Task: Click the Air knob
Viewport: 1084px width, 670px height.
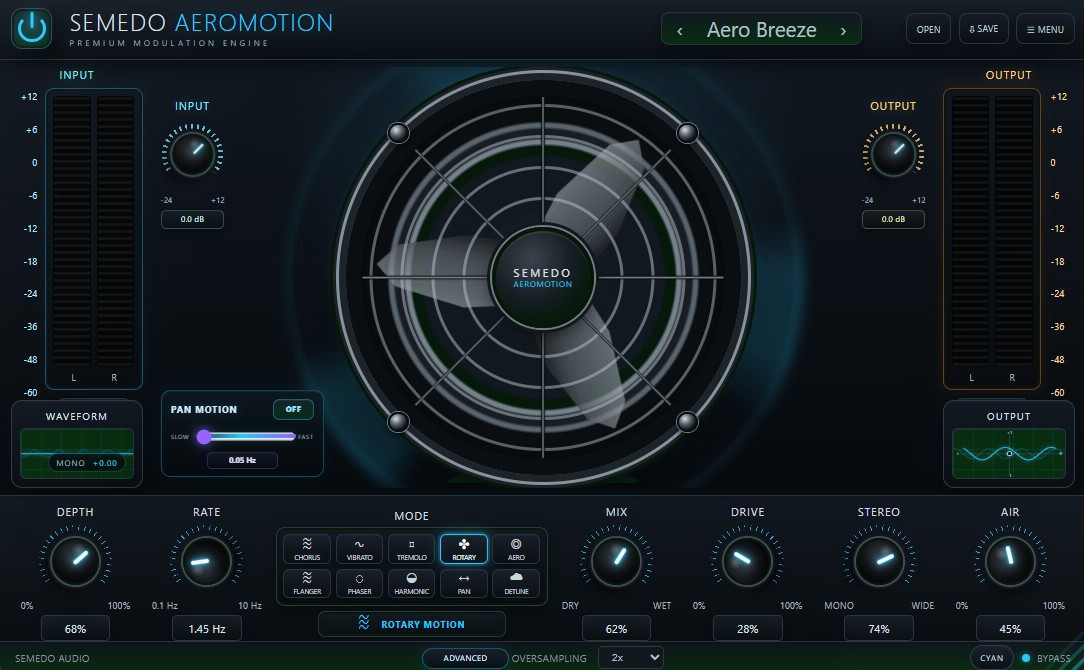Action: pyautogui.click(x=1010, y=560)
